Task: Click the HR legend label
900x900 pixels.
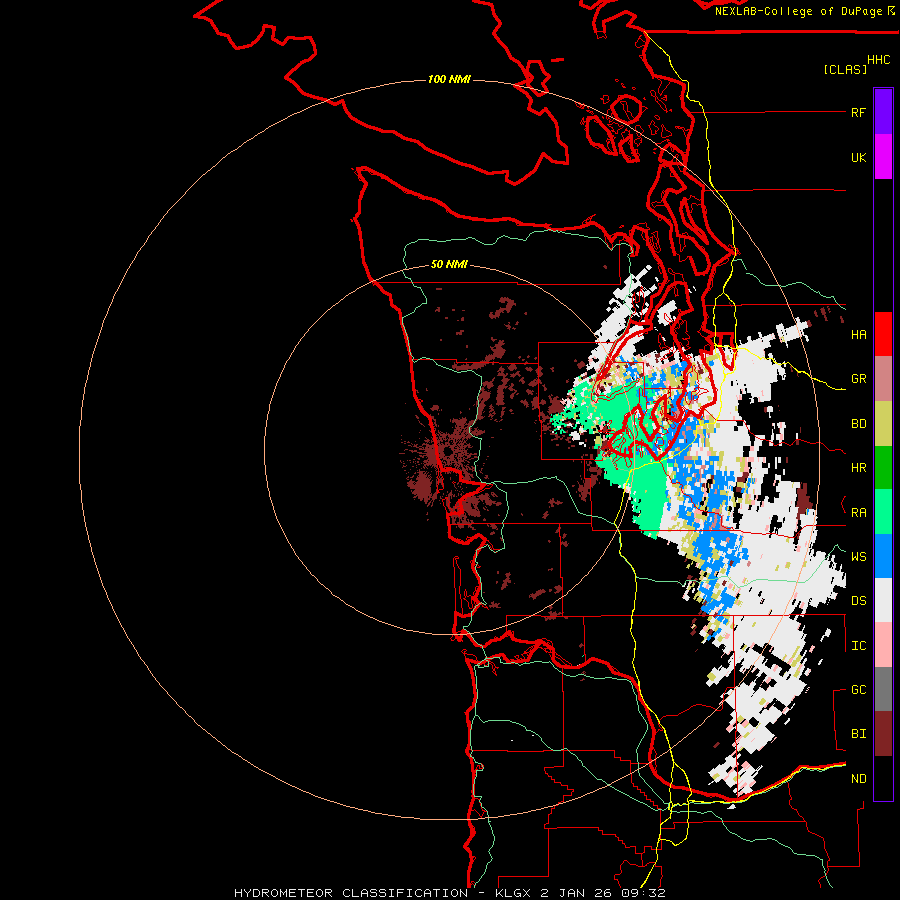Action: (x=858, y=468)
